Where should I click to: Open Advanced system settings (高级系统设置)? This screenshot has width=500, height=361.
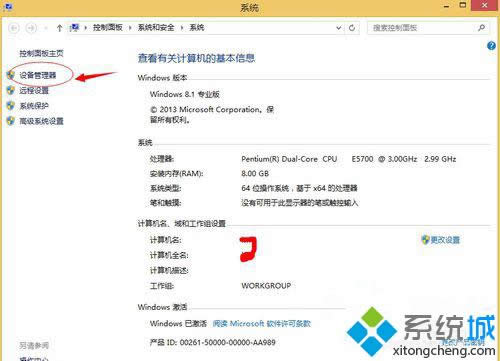(41, 121)
